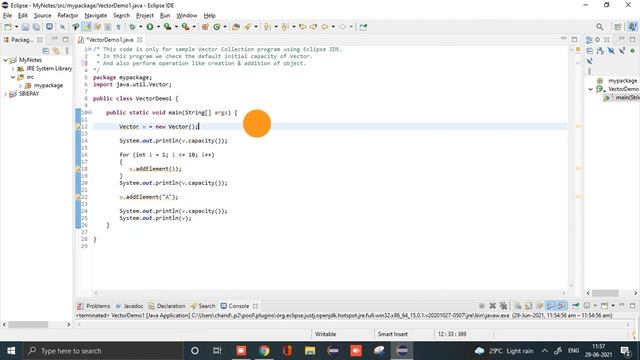The height and width of the screenshot is (360, 640).
Task: Open the File menu
Action: tap(7, 16)
